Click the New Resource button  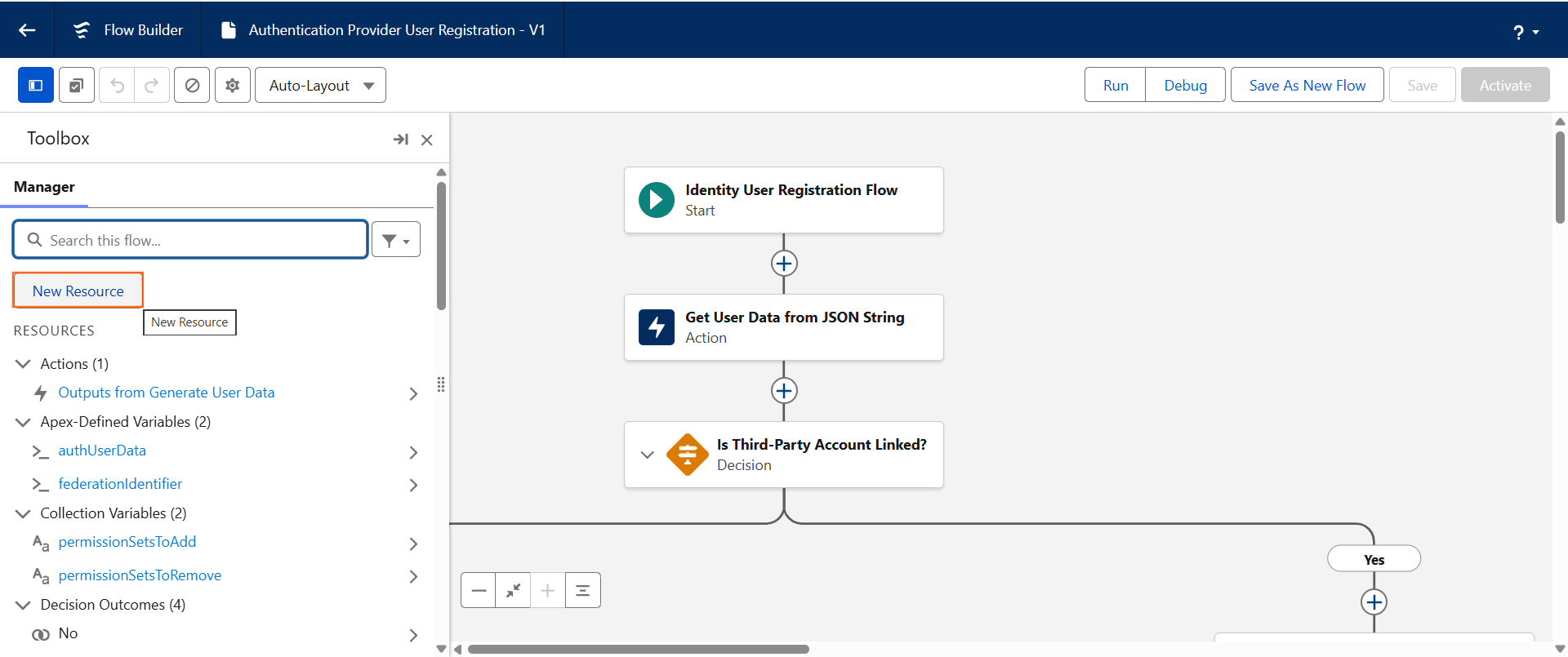click(78, 291)
